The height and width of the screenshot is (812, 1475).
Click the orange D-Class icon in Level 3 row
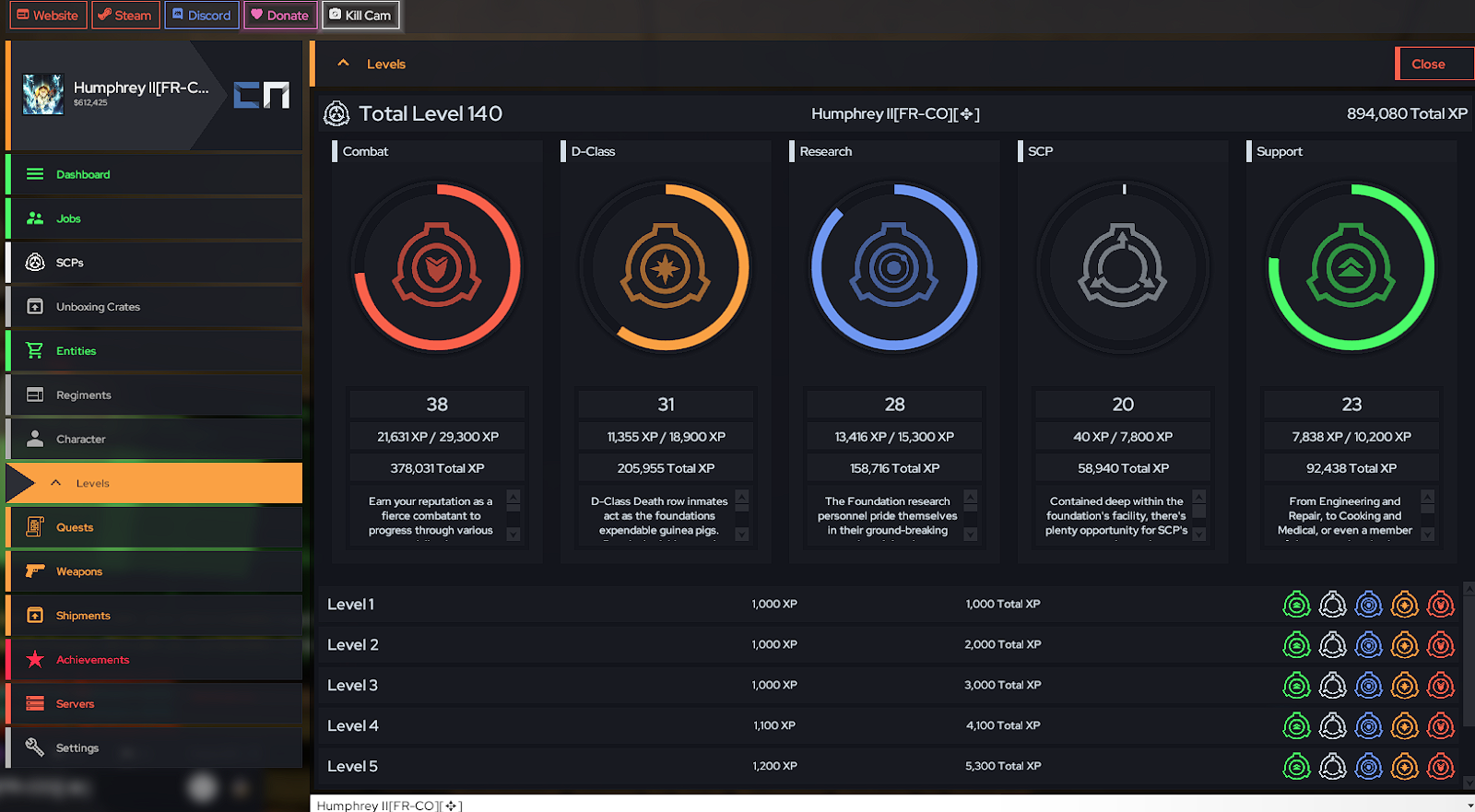[1405, 686]
